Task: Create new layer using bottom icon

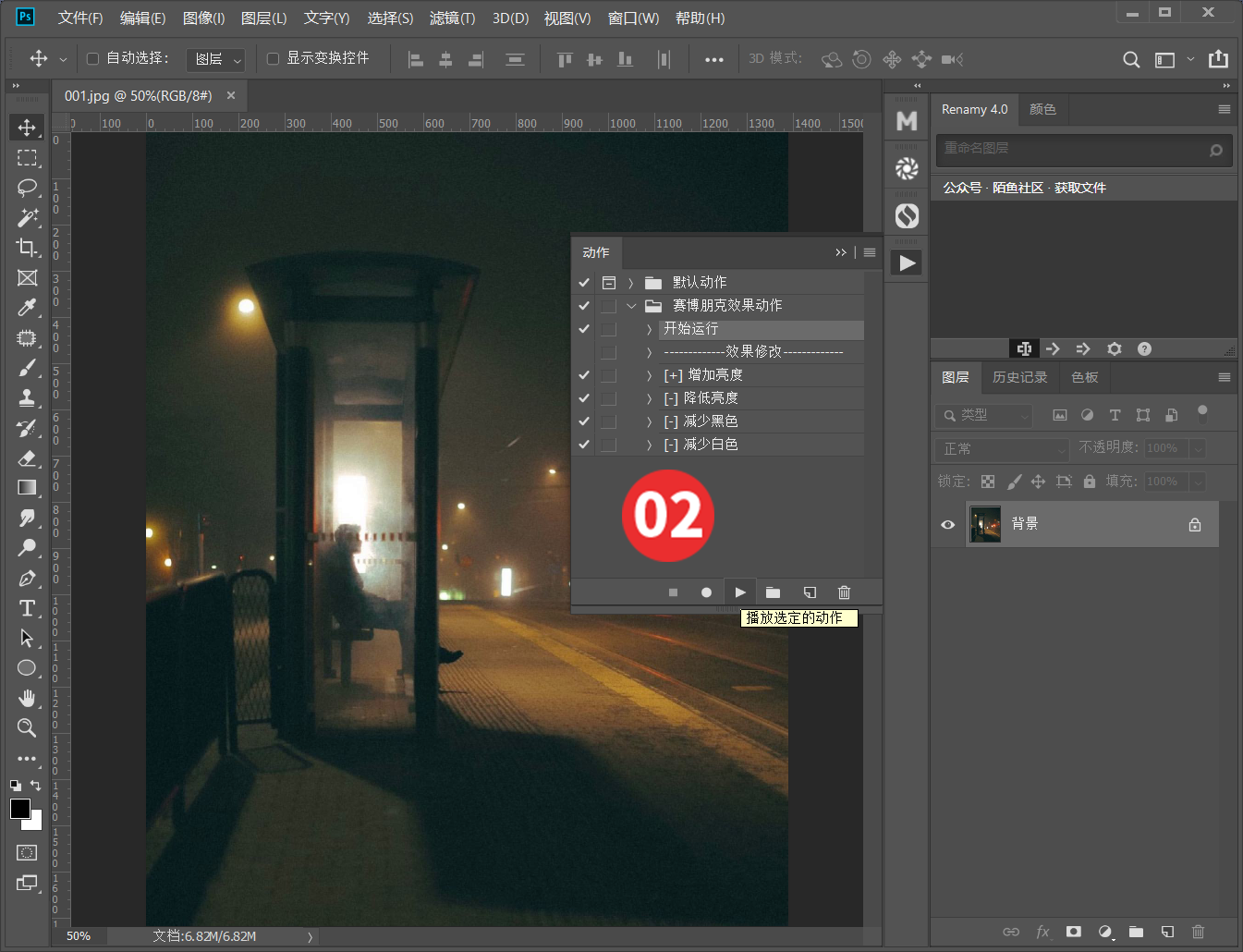Action: [1167, 932]
